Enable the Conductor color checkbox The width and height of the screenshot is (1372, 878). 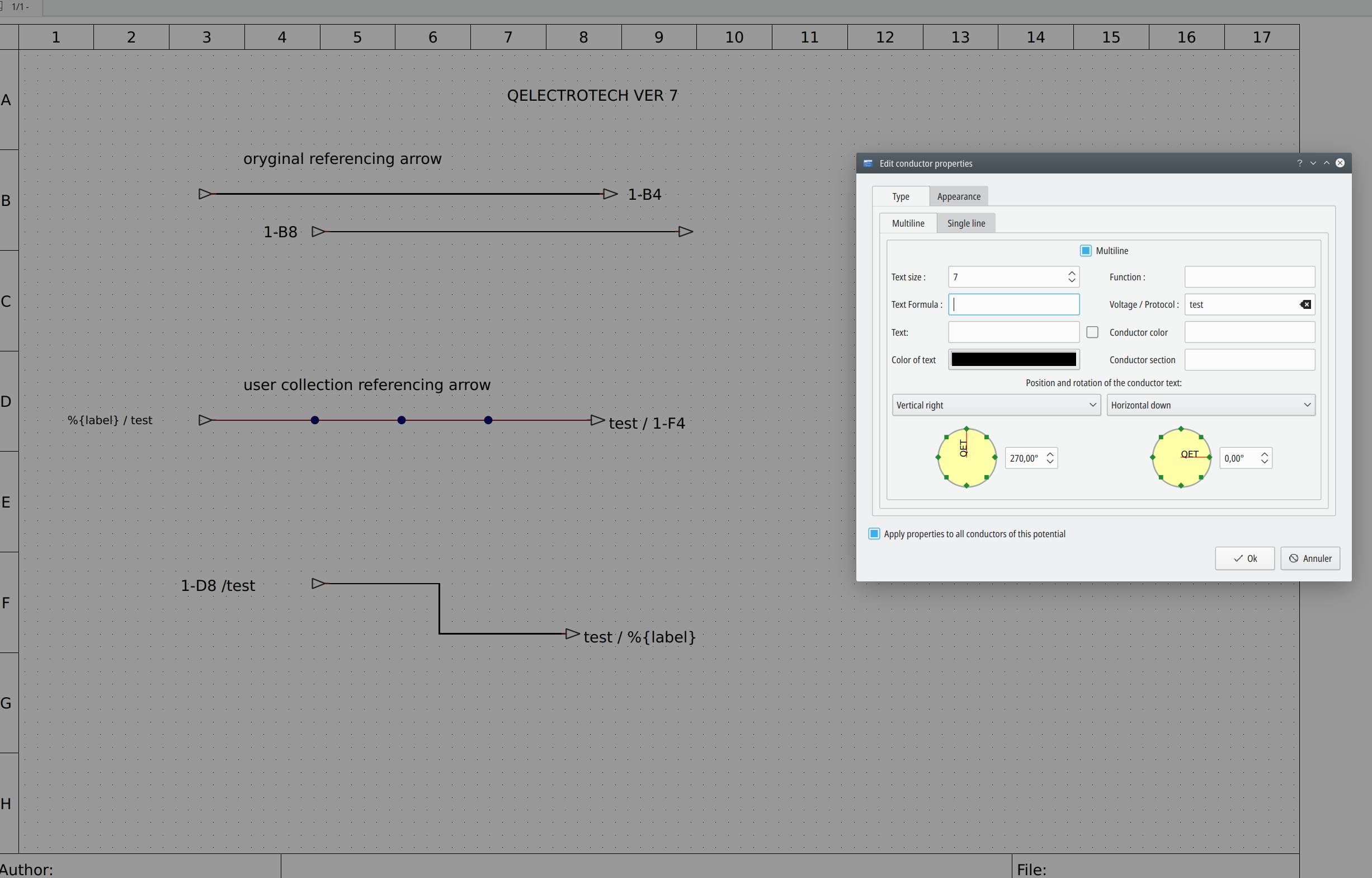[1092, 332]
